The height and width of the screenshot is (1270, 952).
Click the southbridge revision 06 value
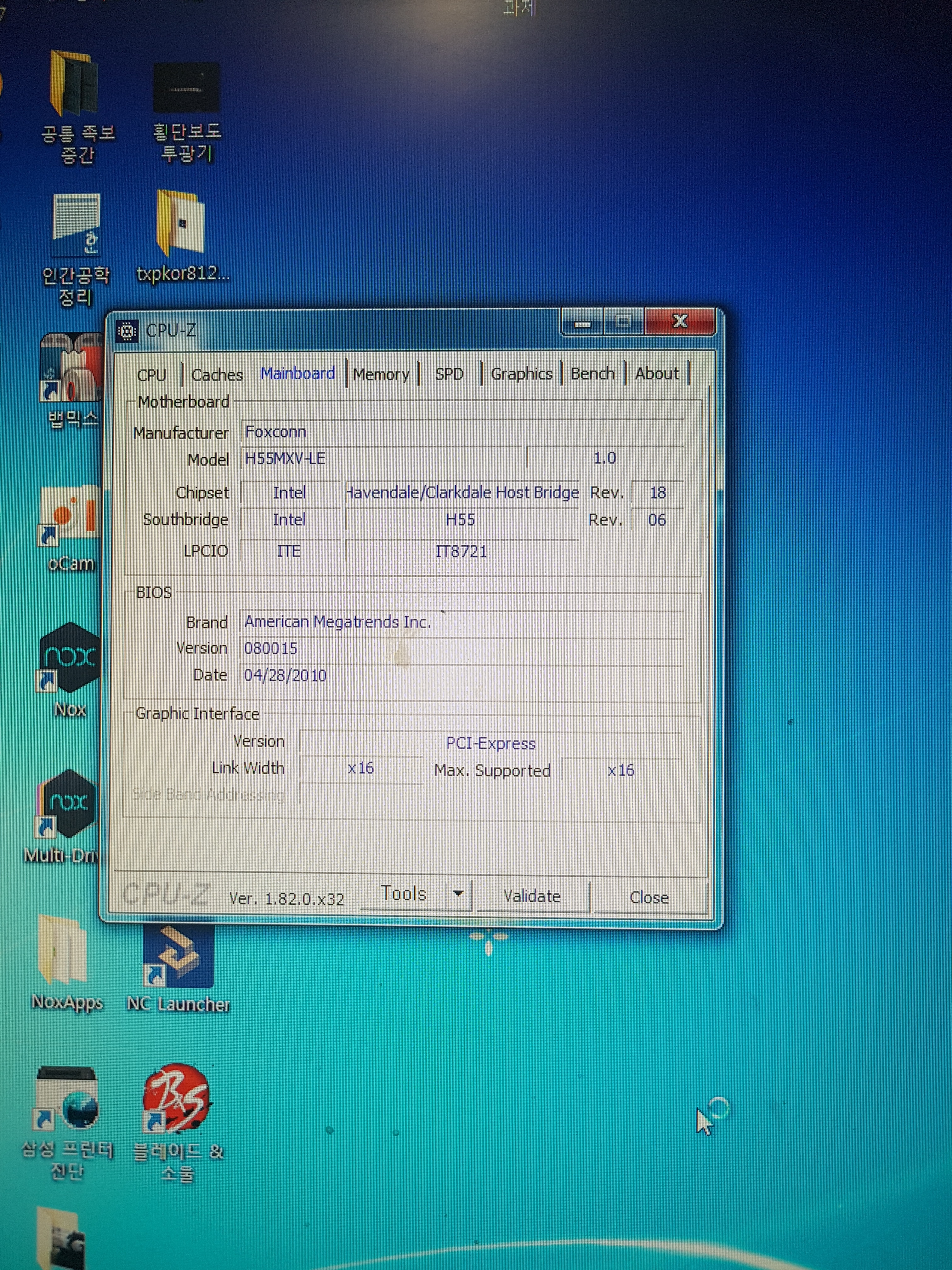[x=657, y=520]
